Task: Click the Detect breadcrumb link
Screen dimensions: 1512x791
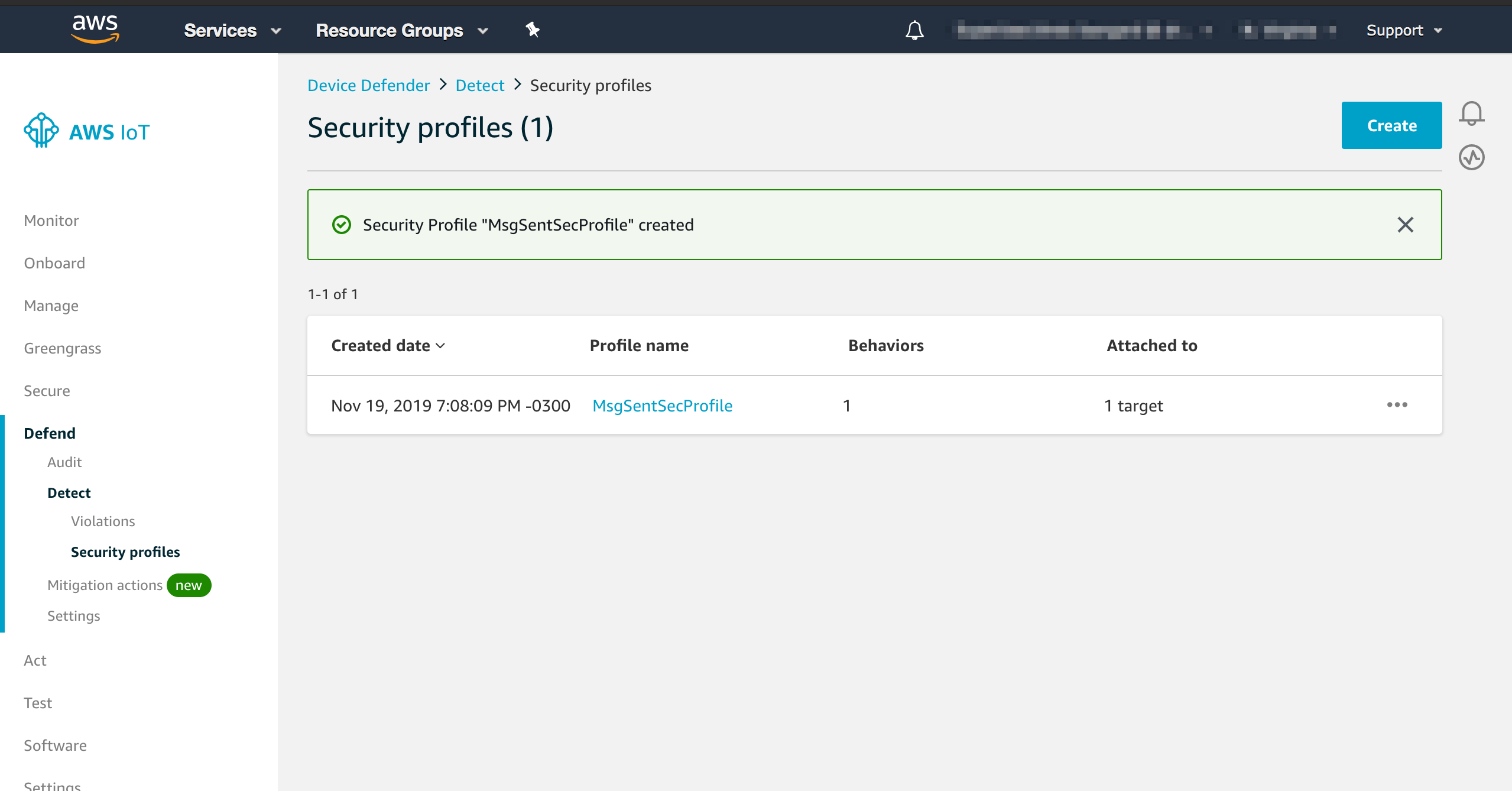Action: (480, 85)
